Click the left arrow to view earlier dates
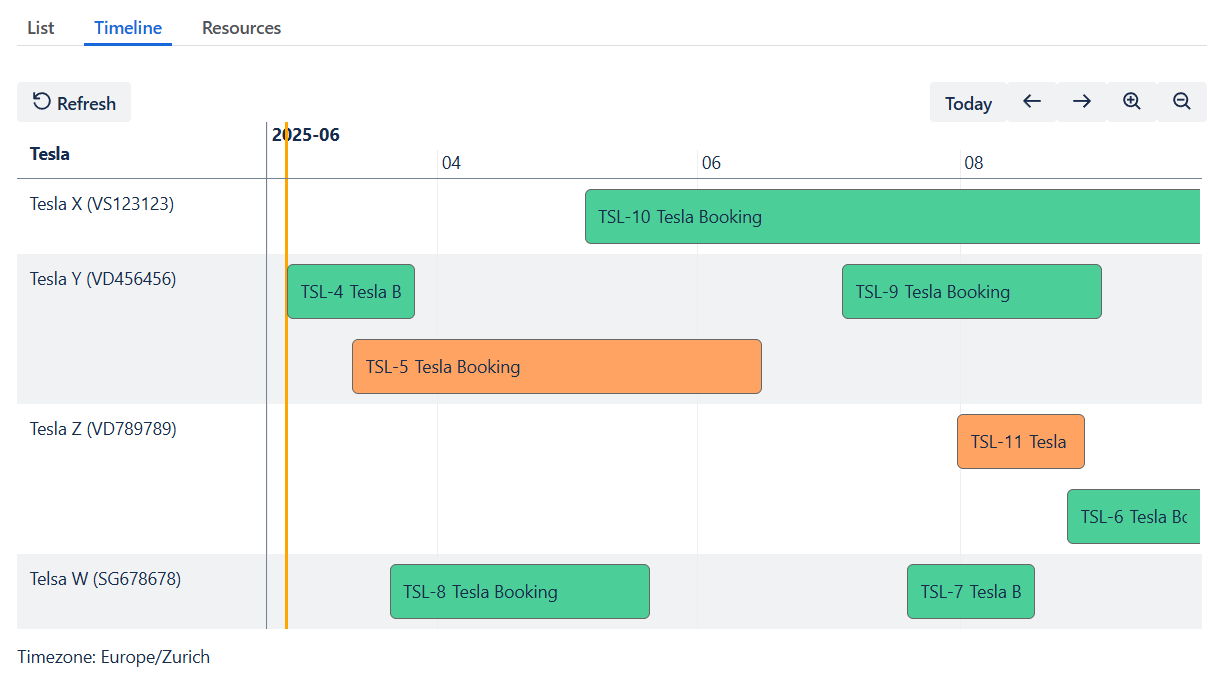 [x=1031, y=101]
